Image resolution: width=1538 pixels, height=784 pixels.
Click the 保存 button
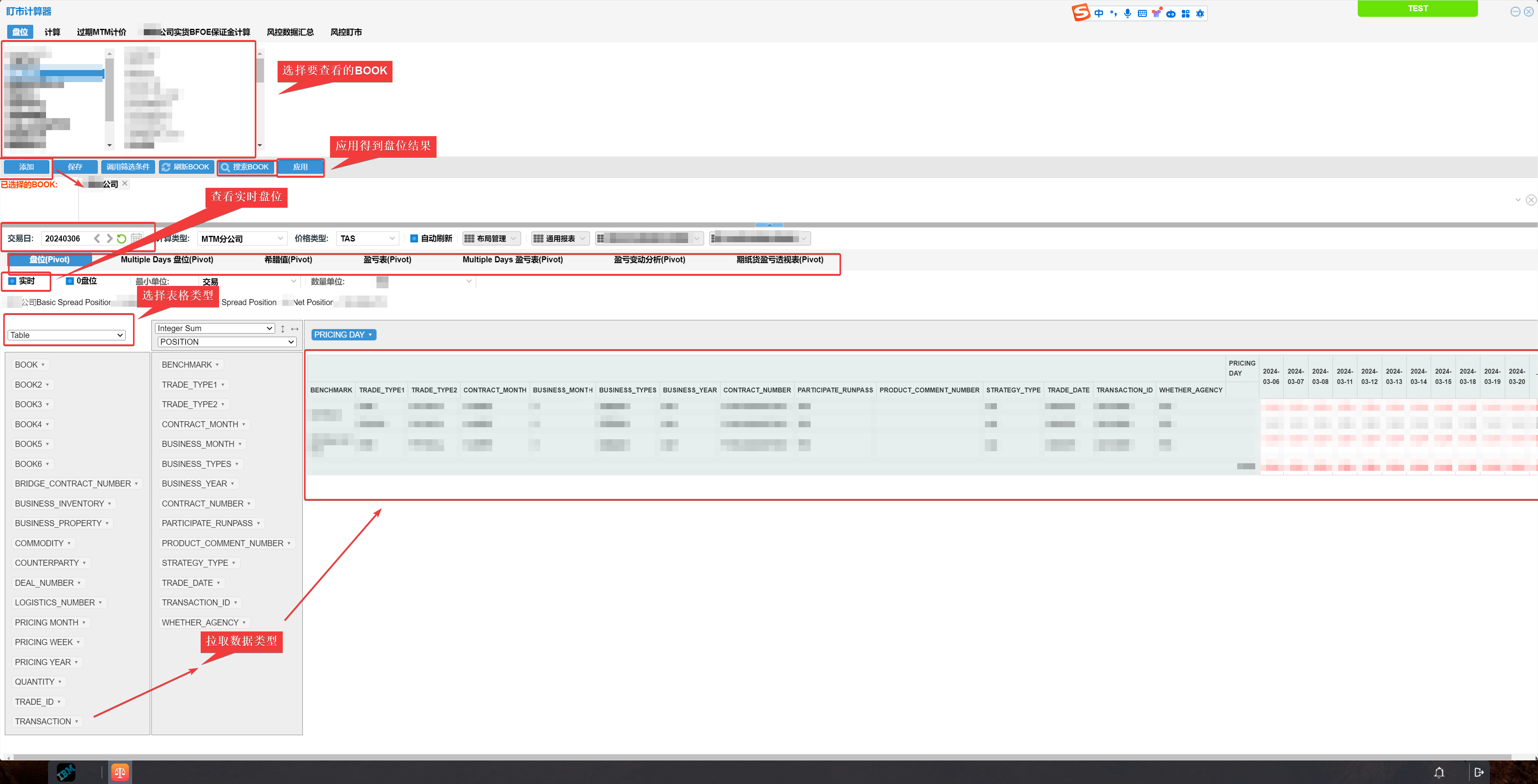(75, 166)
